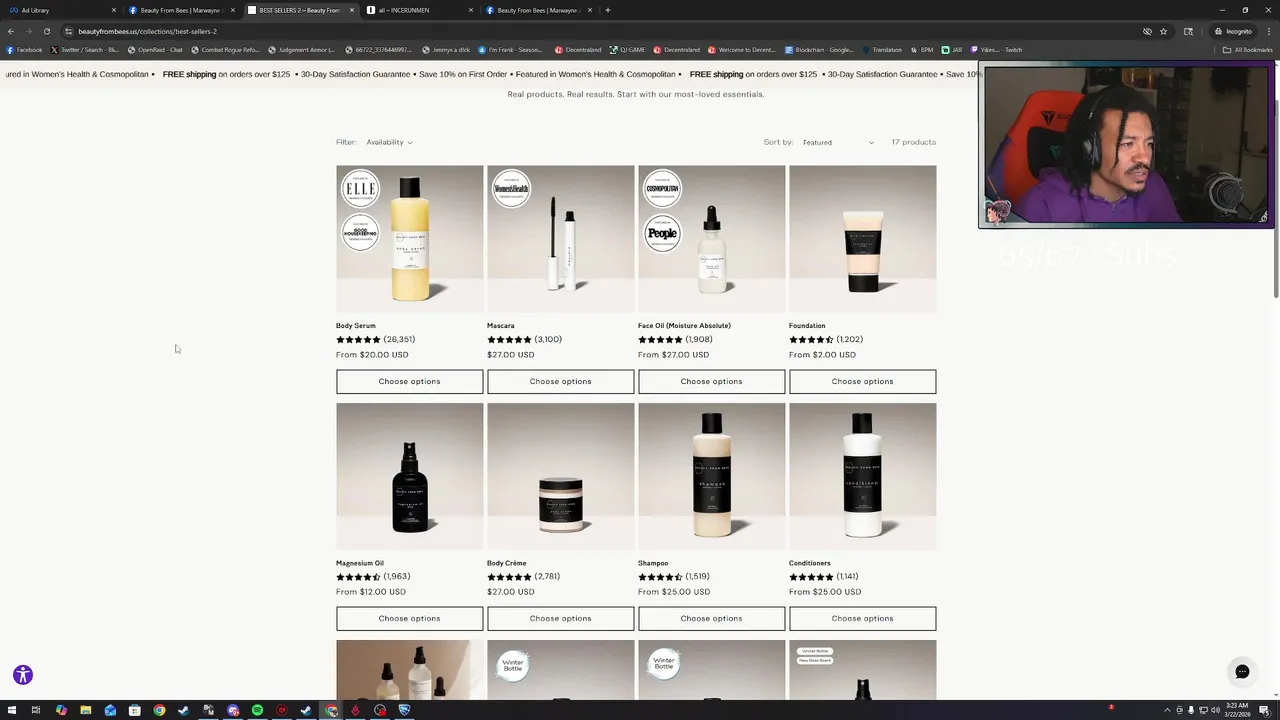Open the BPM bookmark
1280x720 pixels.
(x=922, y=50)
